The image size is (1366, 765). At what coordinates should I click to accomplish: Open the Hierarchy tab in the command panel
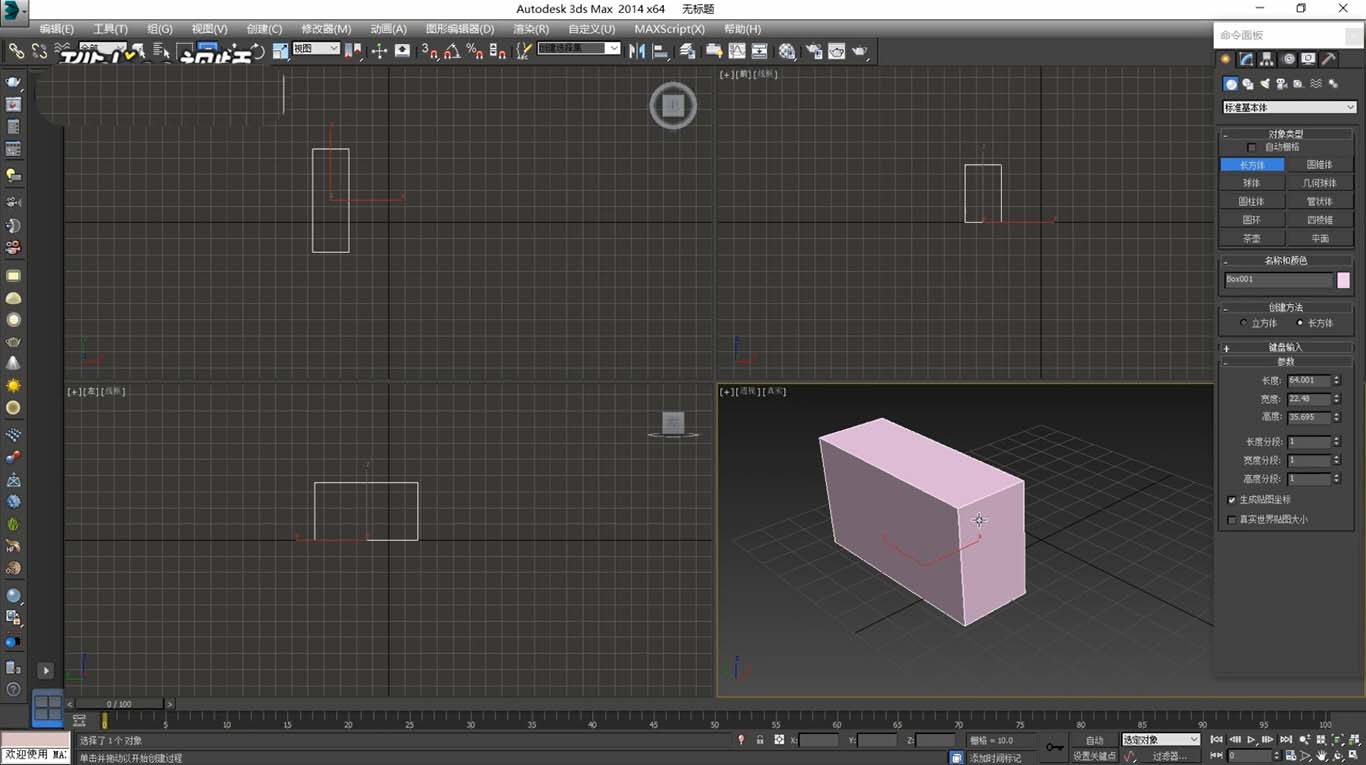[x=1267, y=60]
